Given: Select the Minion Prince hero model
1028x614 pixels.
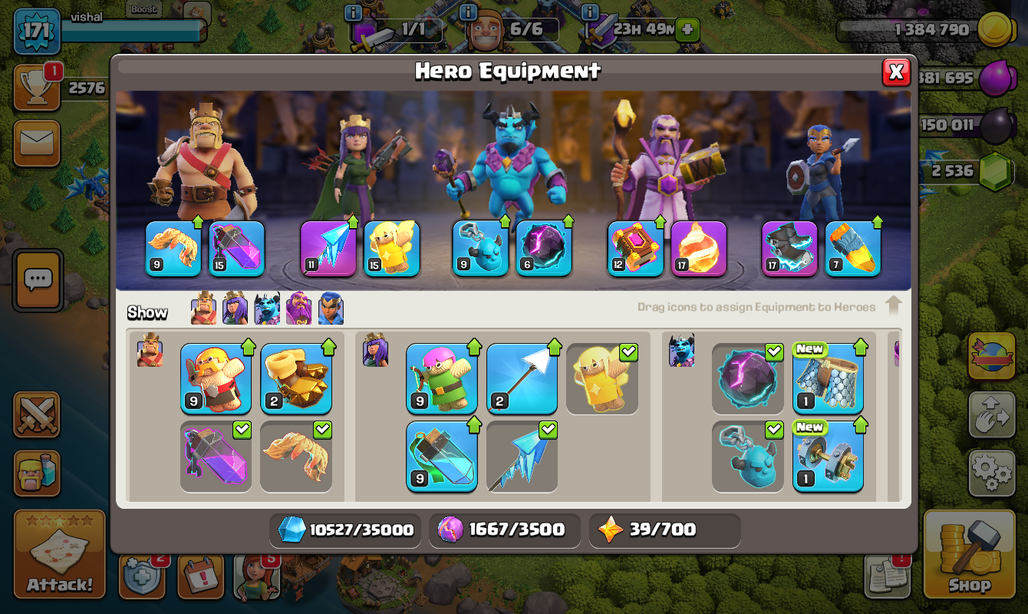Looking at the screenshot, I should pos(510,161).
